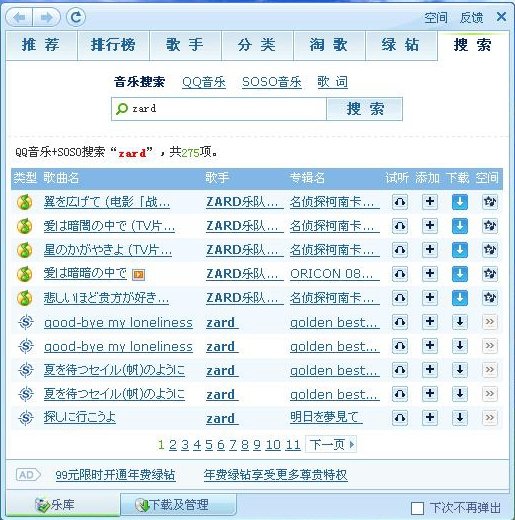515x520 pixels.
Task: Preview second 夏を待つセイル(帆)のように result
Action: 400,394
